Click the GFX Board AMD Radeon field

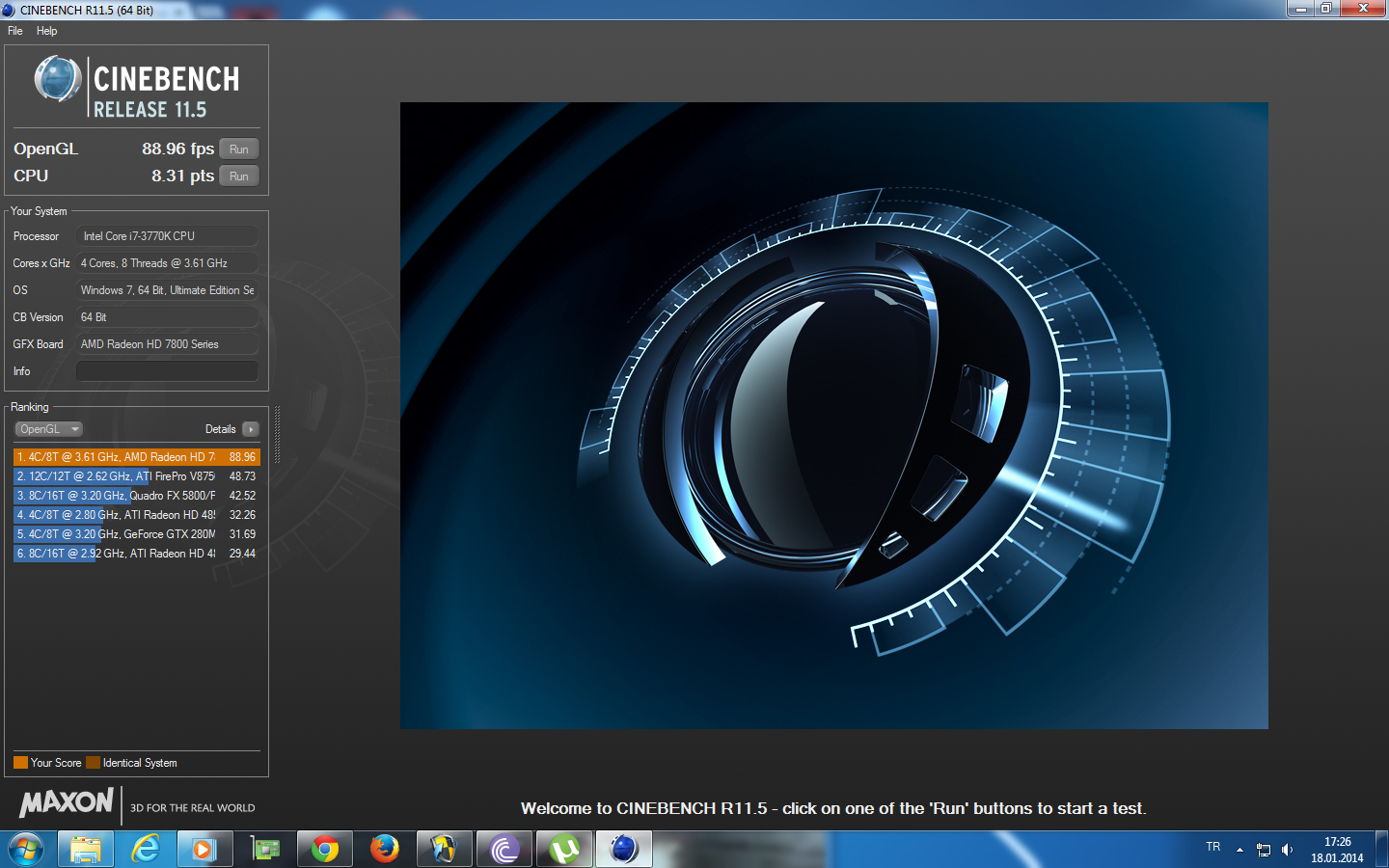coord(167,344)
